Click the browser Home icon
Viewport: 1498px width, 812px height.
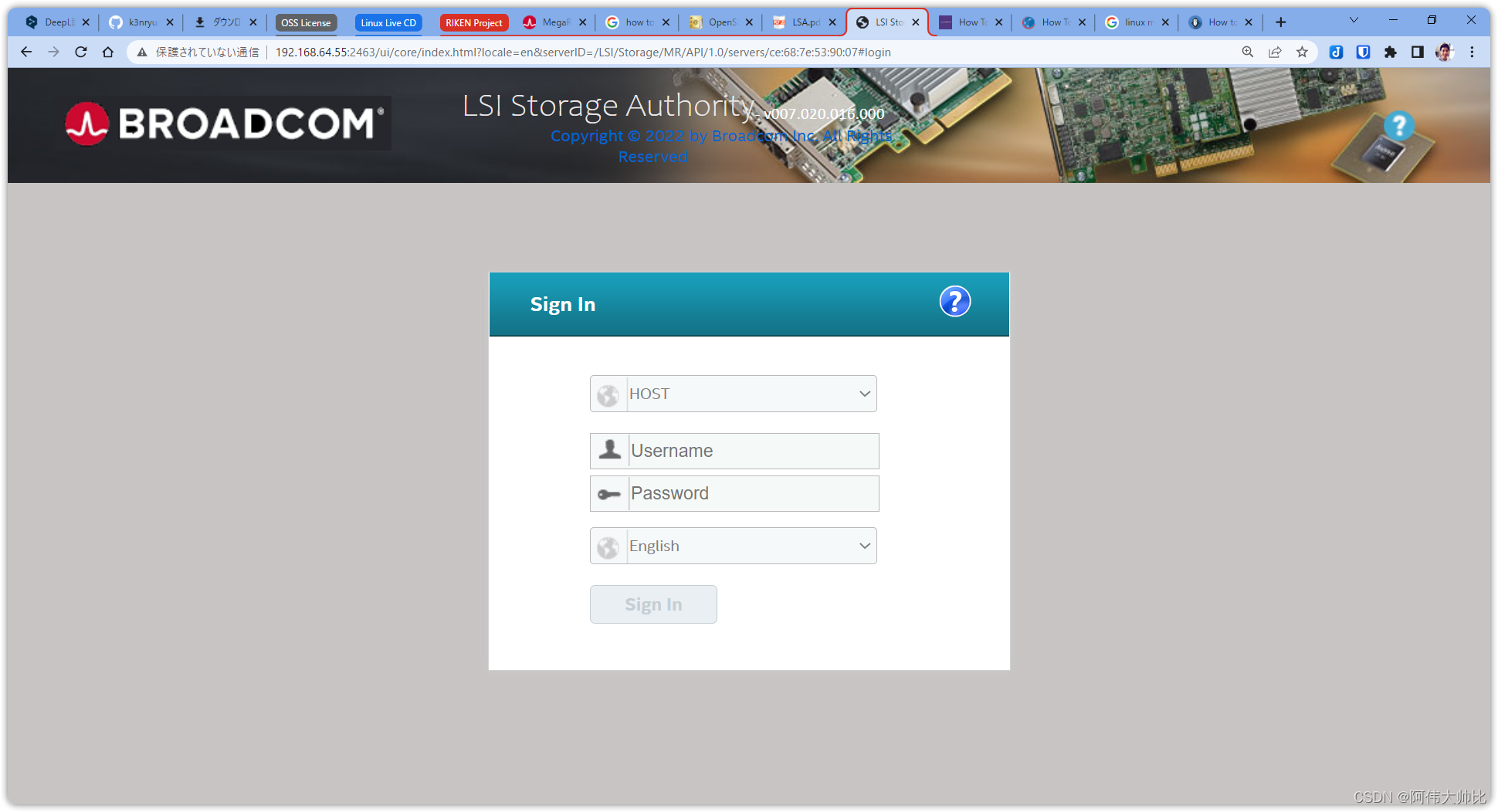(108, 52)
